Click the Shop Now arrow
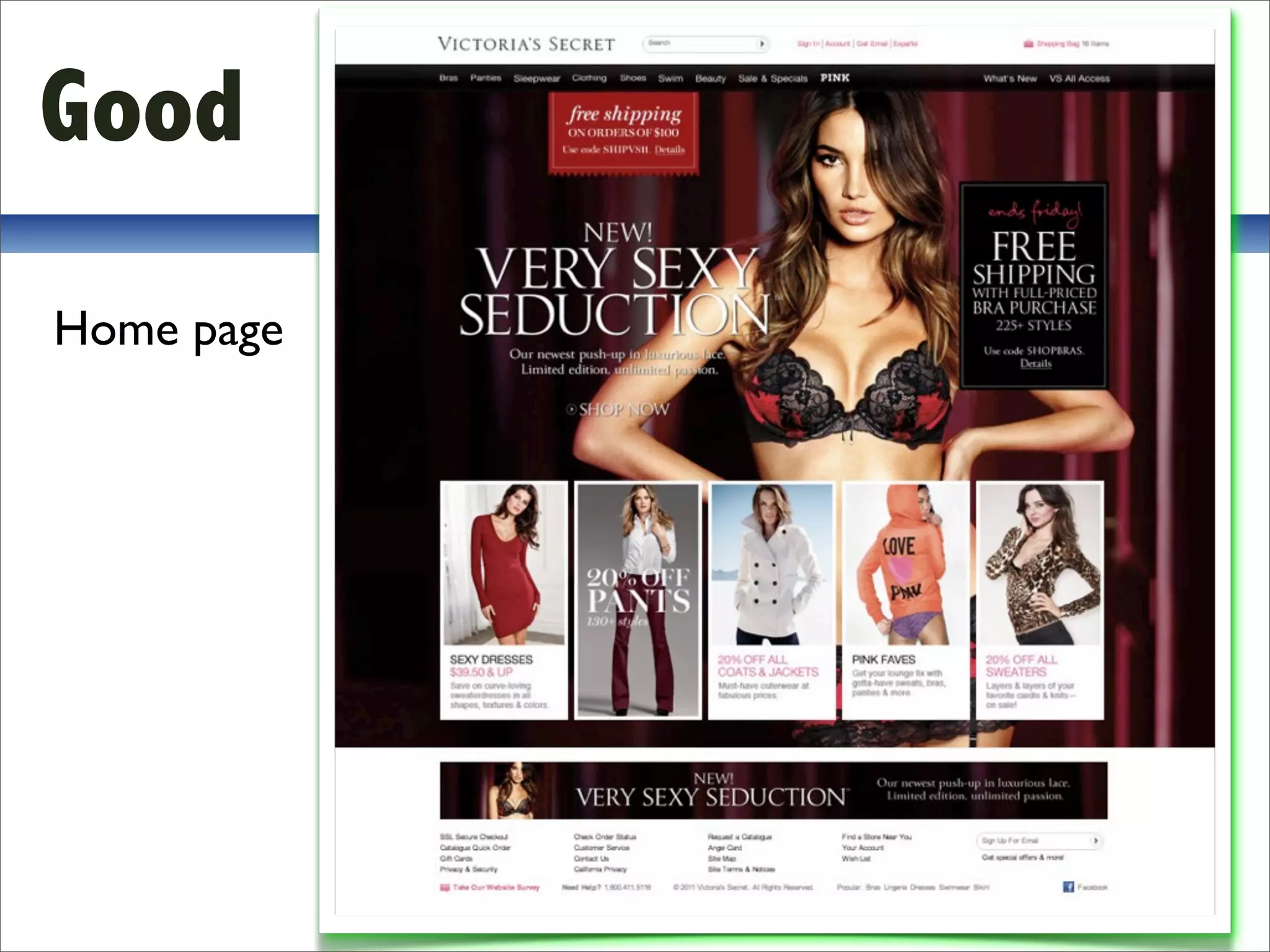This screenshot has width=1270, height=952. coord(572,410)
